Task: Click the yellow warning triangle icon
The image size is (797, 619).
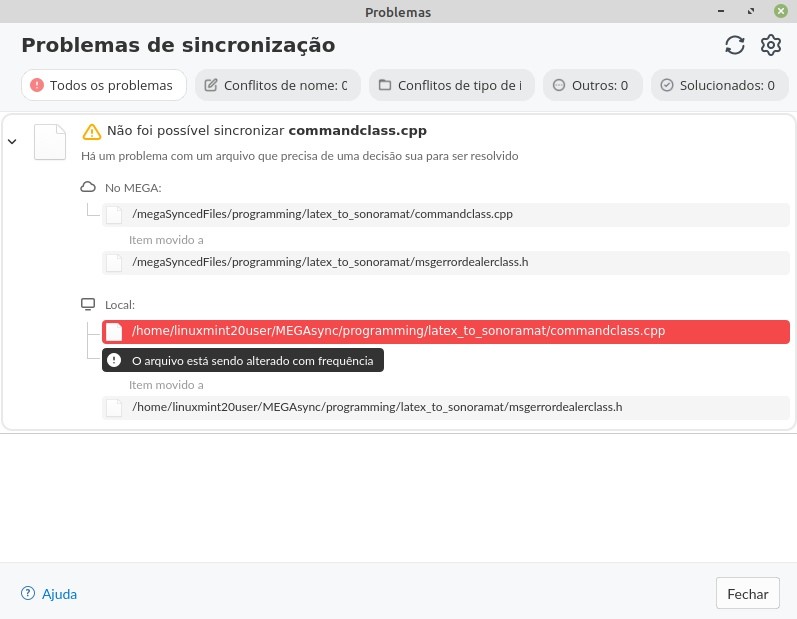Action: (x=91, y=132)
